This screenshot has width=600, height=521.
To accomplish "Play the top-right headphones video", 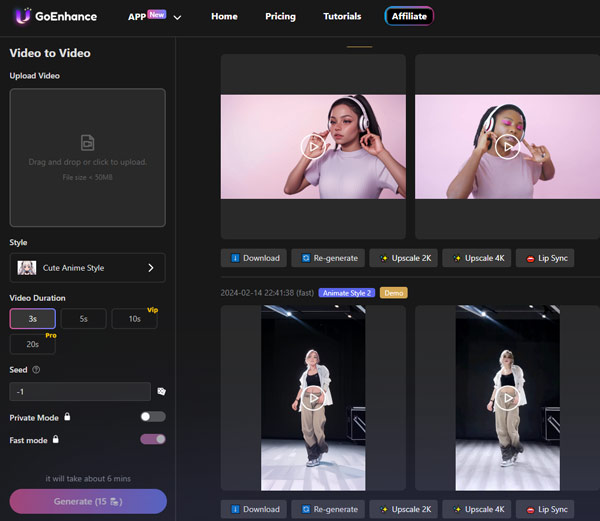I will coord(507,146).
